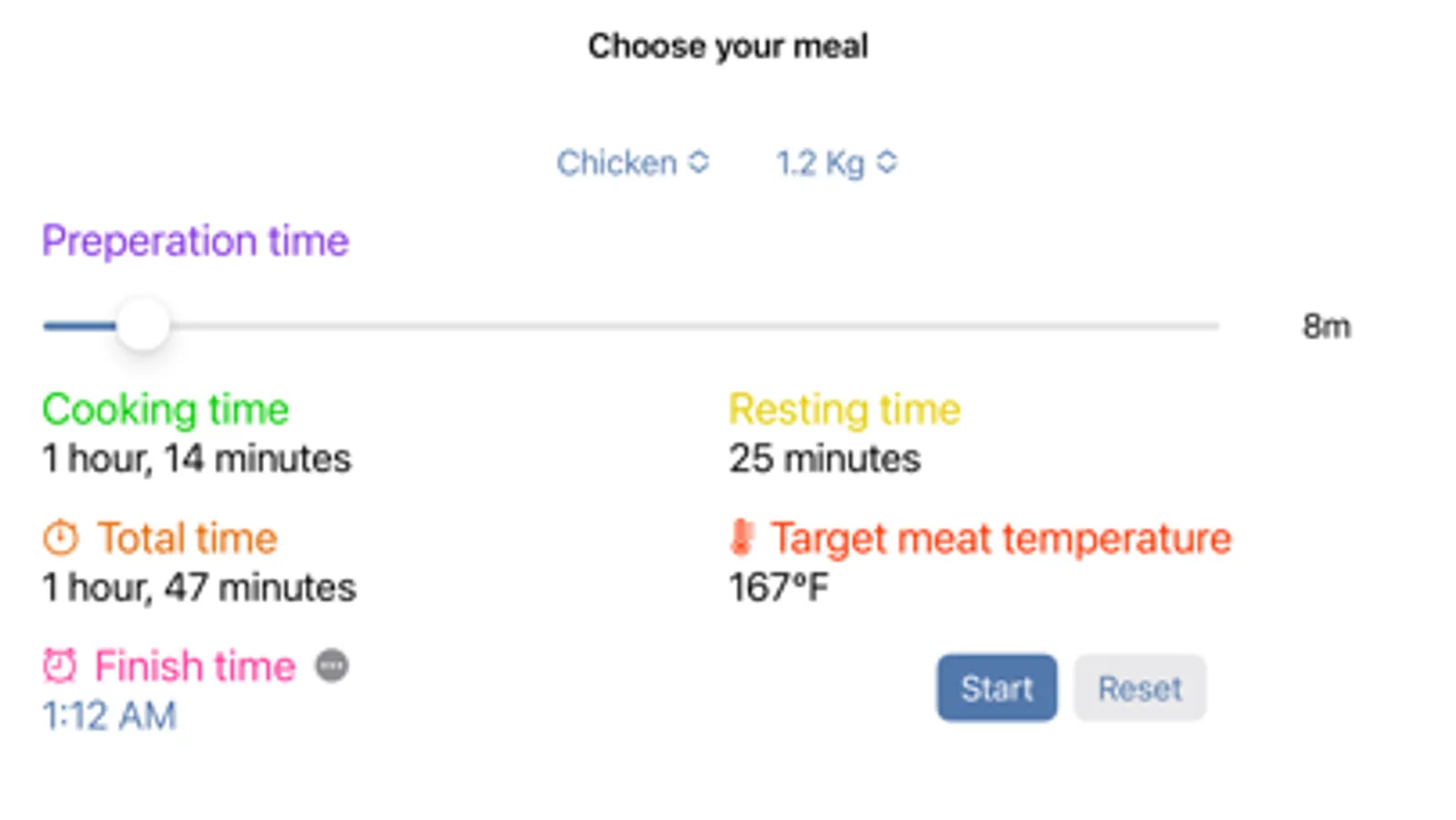Open the ellipsis options next to Finish time

pos(332,666)
